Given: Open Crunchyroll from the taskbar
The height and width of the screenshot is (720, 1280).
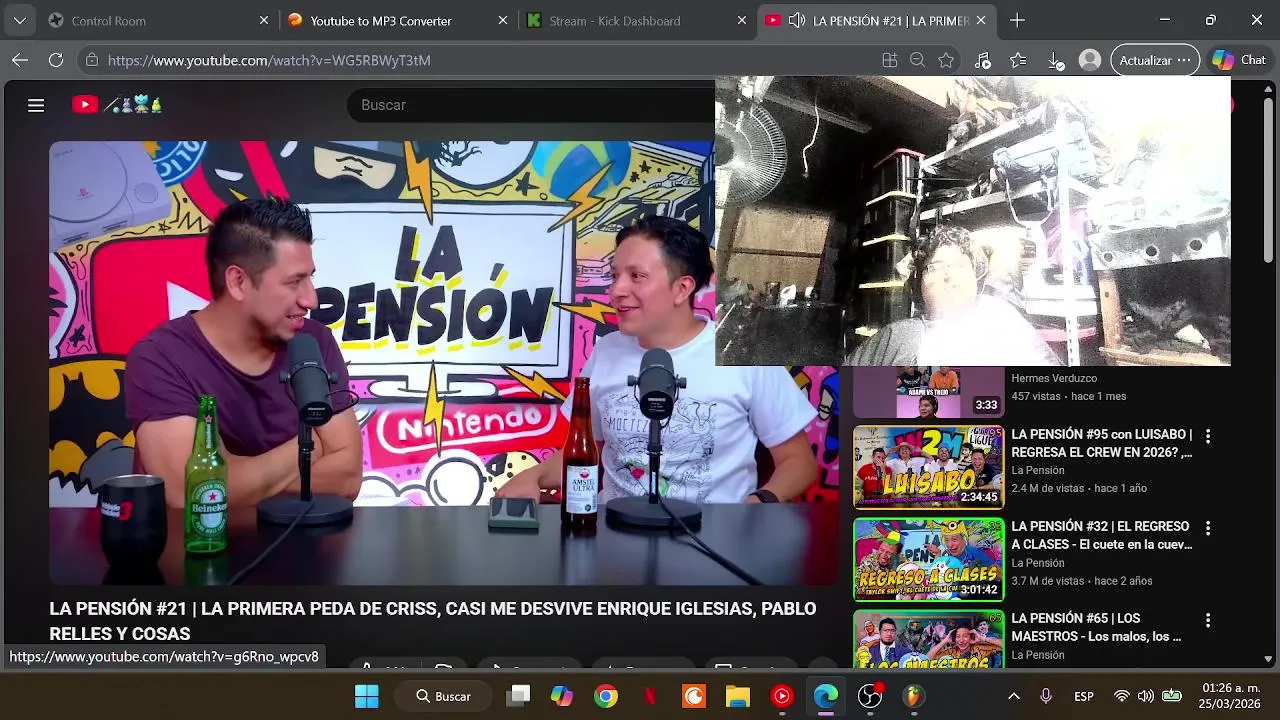Looking at the screenshot, I should (694, 696).
